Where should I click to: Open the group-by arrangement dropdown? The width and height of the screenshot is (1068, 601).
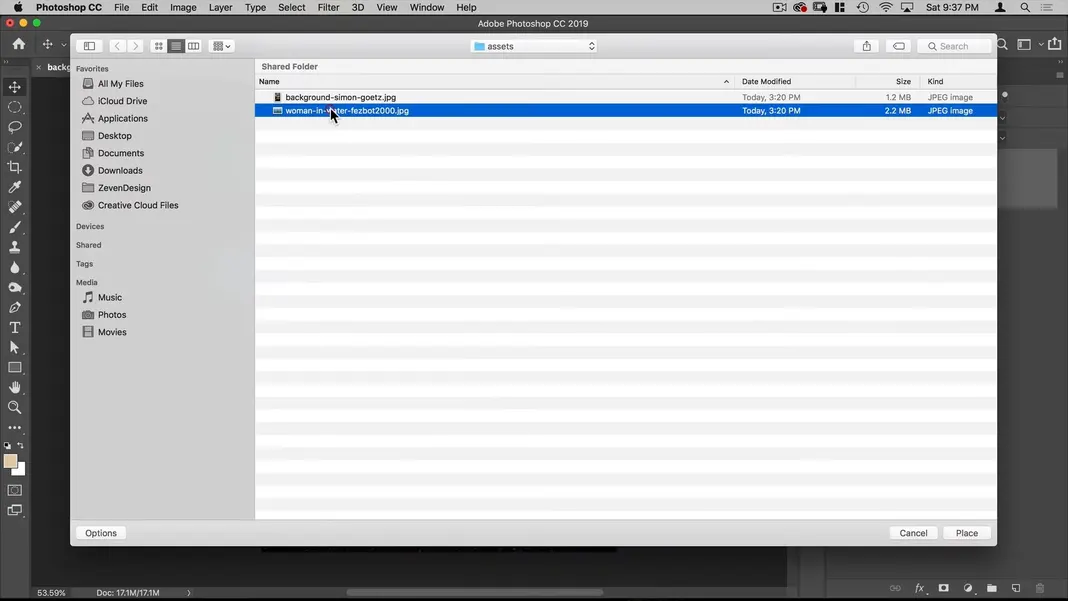tap(221, 46)
